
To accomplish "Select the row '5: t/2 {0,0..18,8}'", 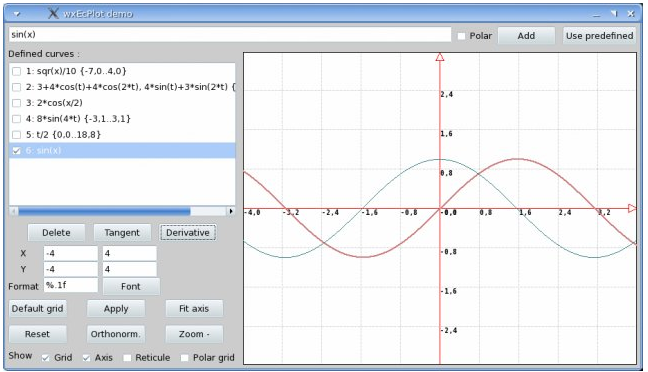I will 122,134.
